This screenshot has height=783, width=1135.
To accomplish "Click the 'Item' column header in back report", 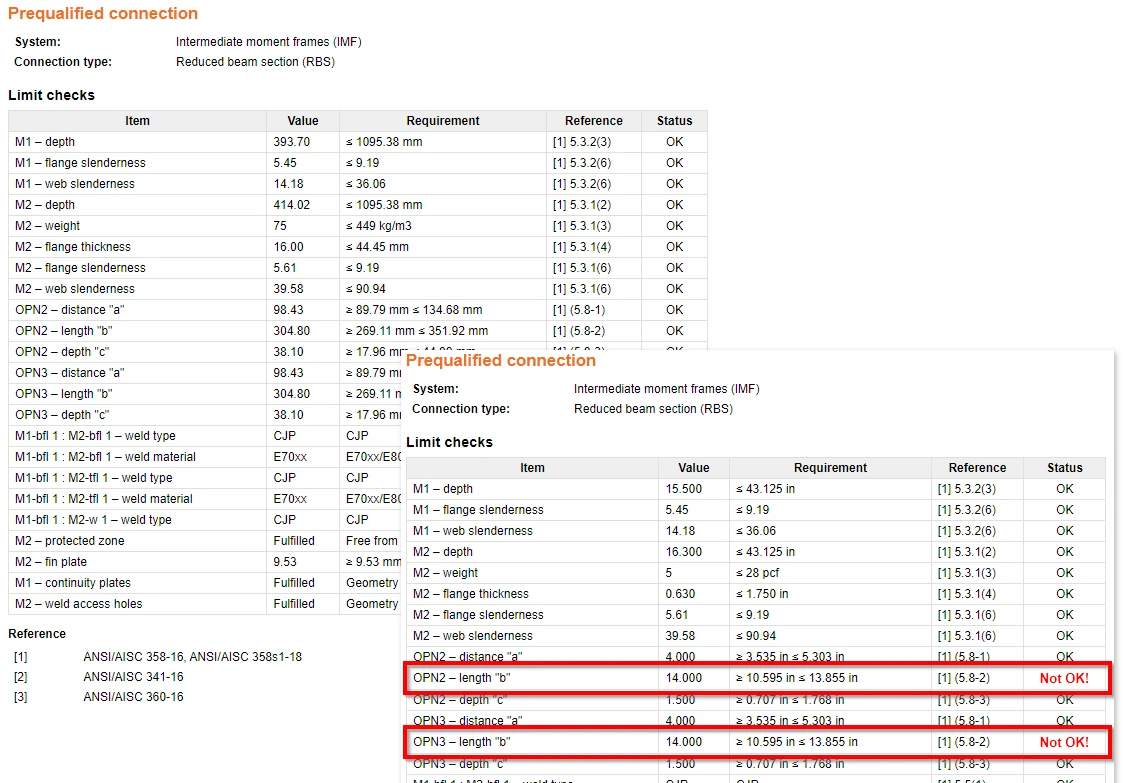I will pos(138,121).
